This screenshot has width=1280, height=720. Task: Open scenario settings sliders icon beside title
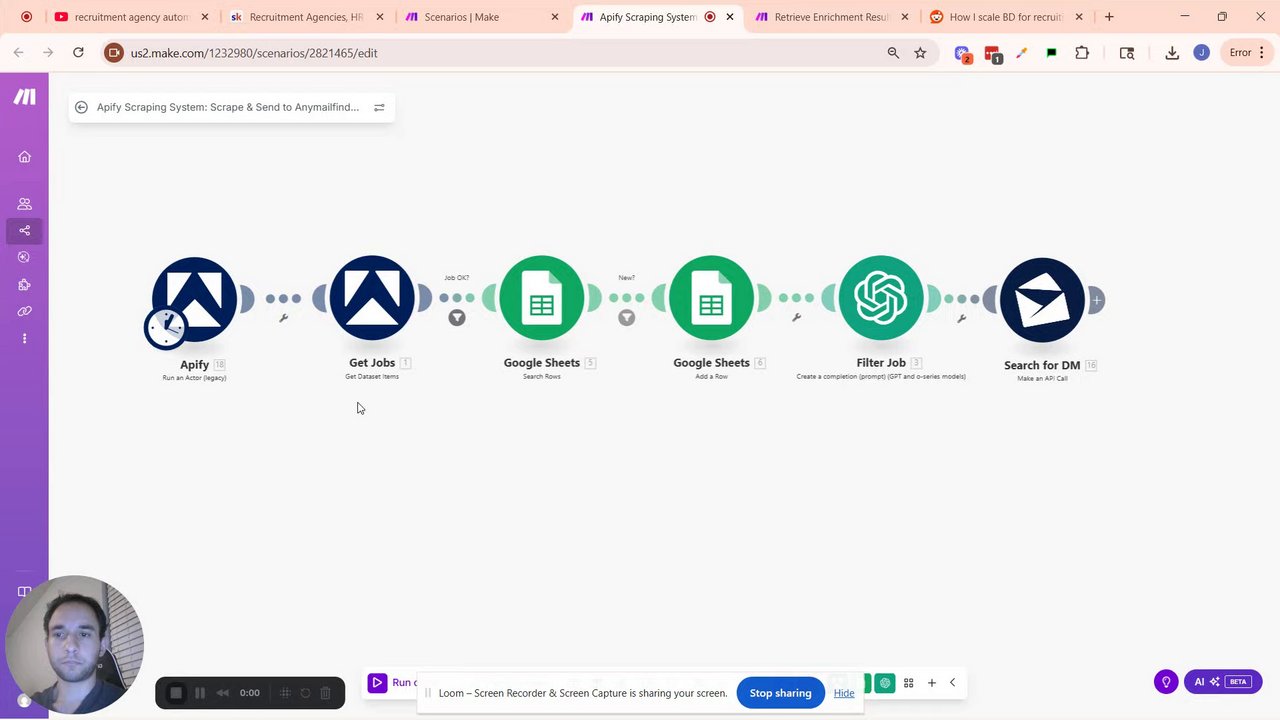coord(379,107)
